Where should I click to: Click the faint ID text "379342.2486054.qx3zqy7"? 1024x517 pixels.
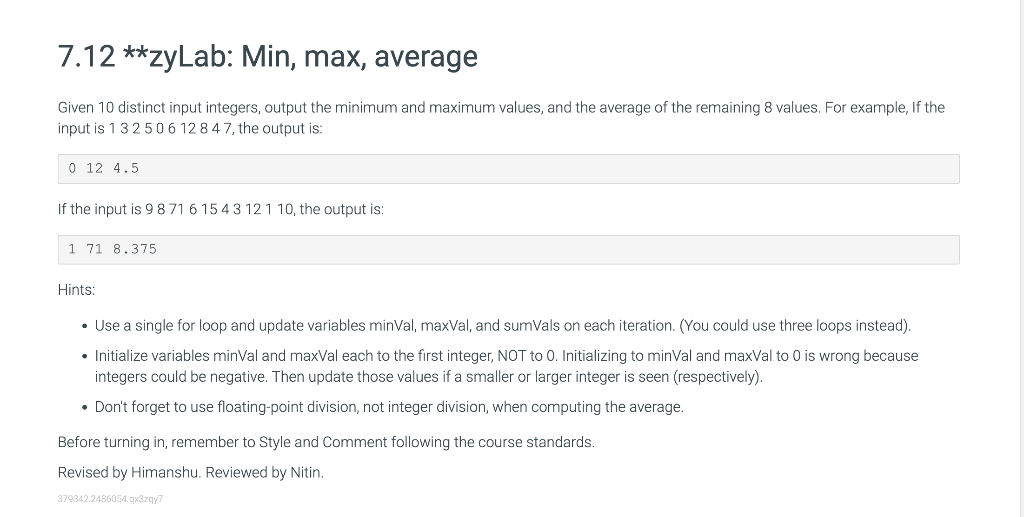(x=110, y=499)
